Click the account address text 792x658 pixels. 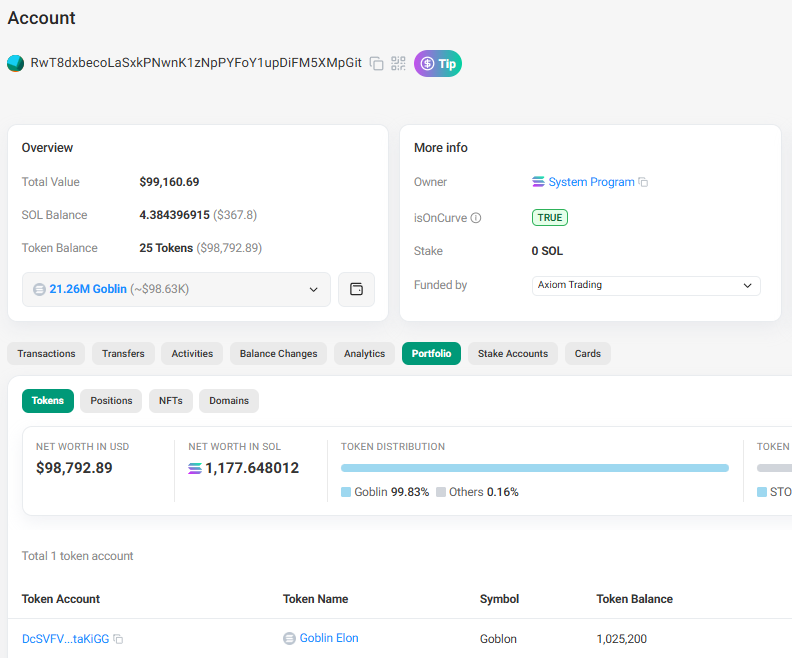pyautogui.click(x=196, y=63)
